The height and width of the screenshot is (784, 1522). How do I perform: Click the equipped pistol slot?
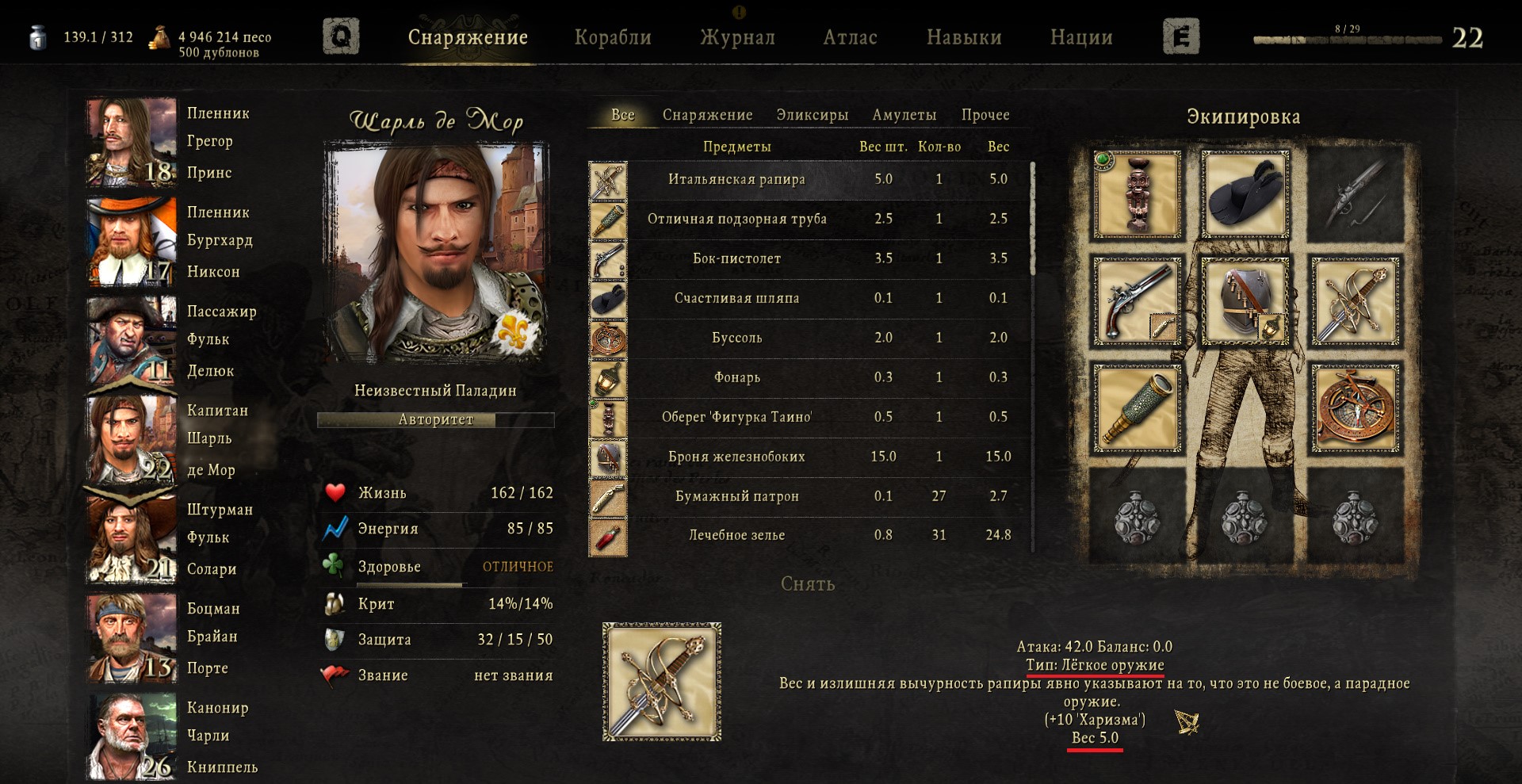coord(1137,301)
